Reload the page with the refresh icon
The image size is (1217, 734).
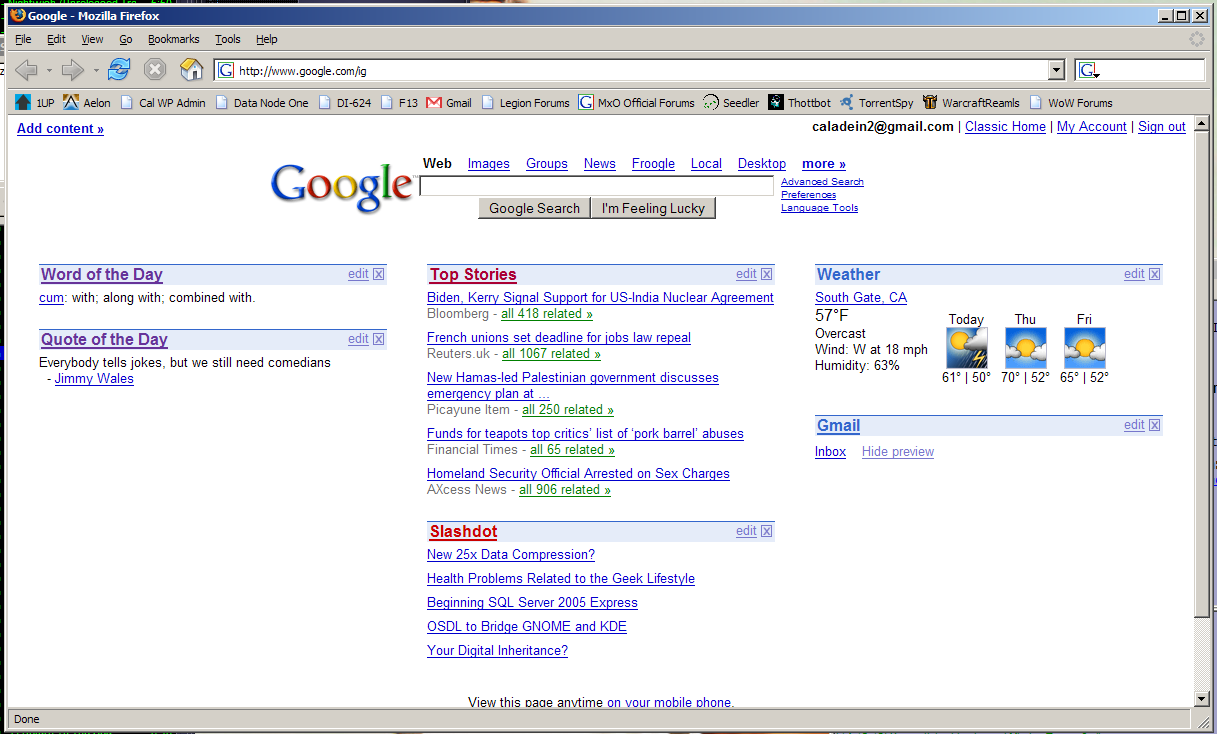click(119, 70)
